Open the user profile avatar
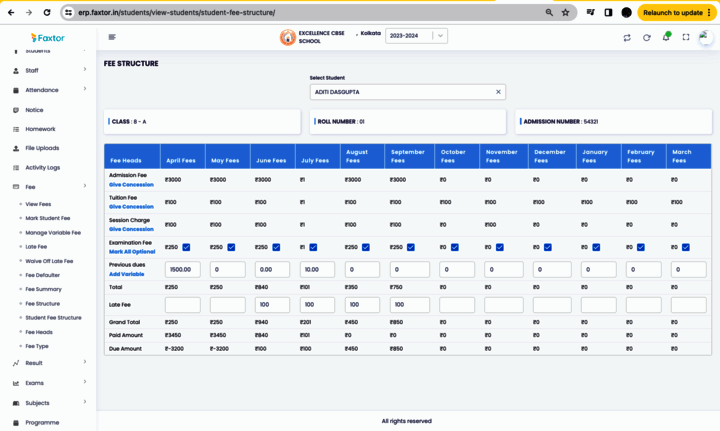The width and height of the screenshot is (720, 431). point(706,37)
